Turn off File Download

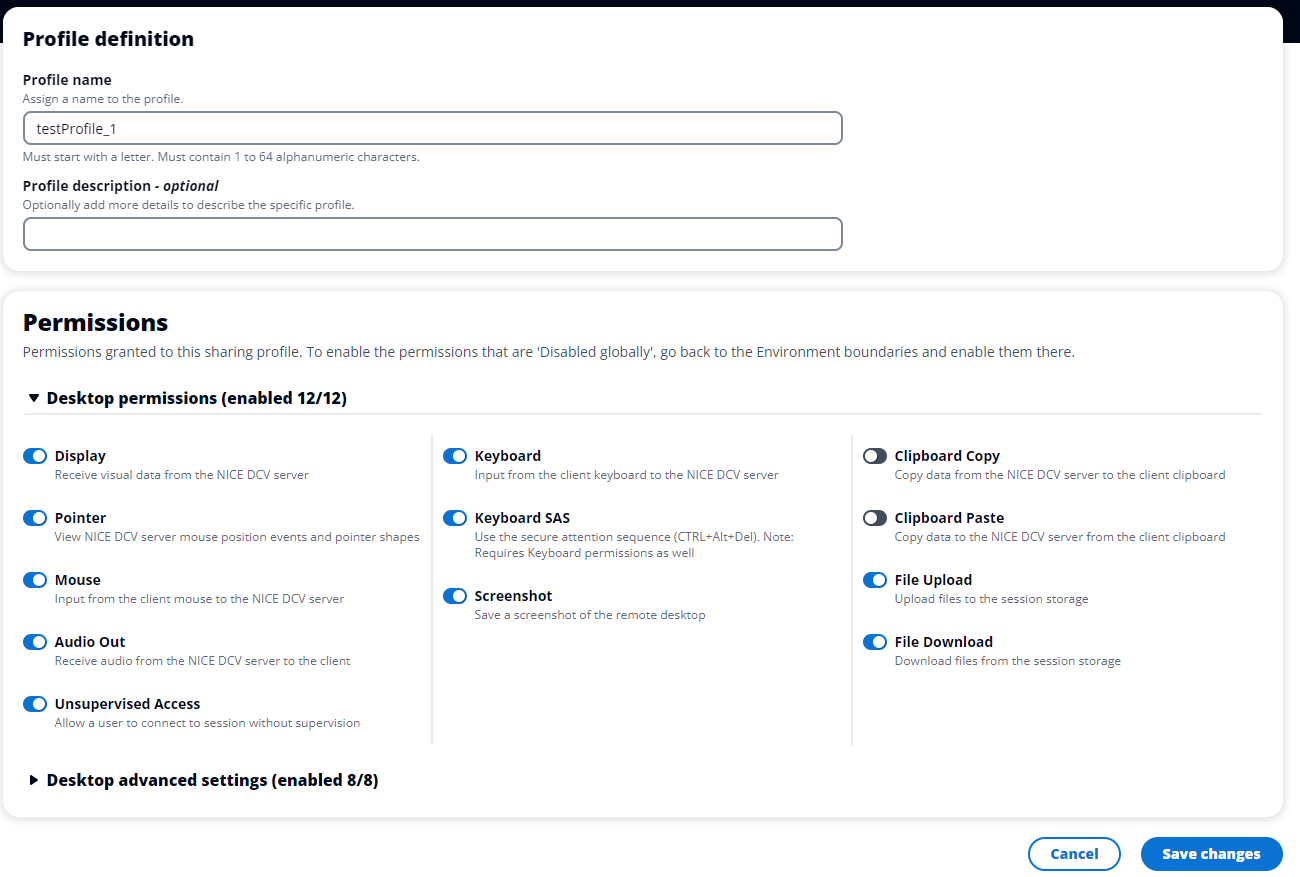(x=875, y=642)
